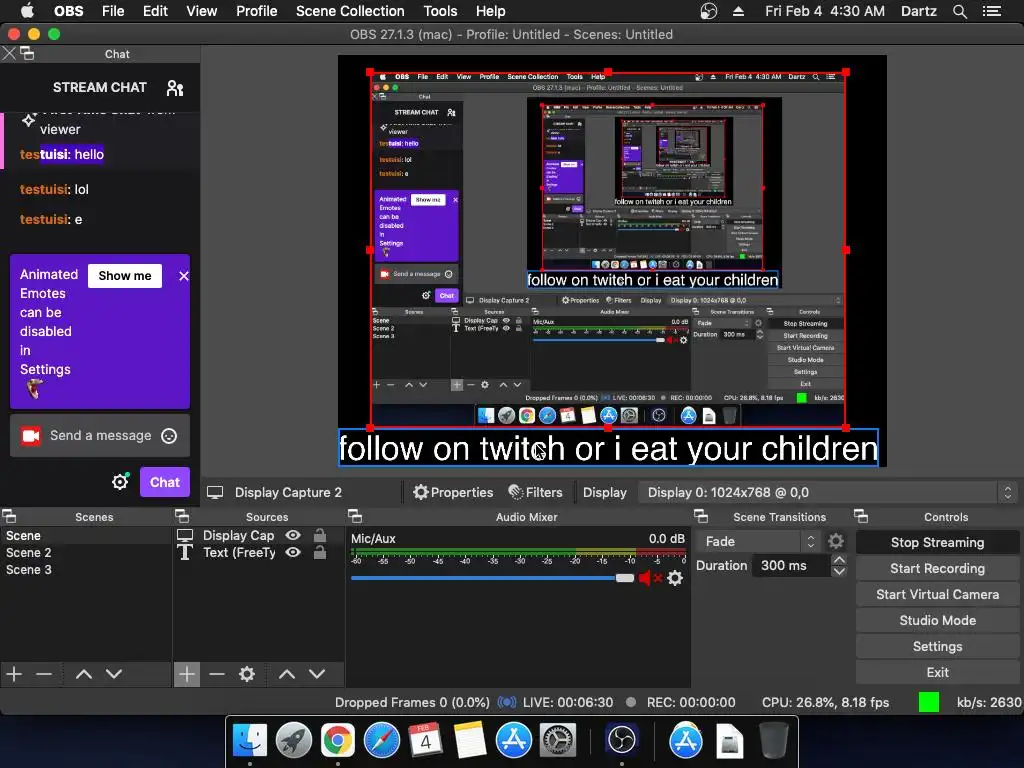Move source up arrow in Sources panel
1024x768 pixels.
(x=287, y=674)
